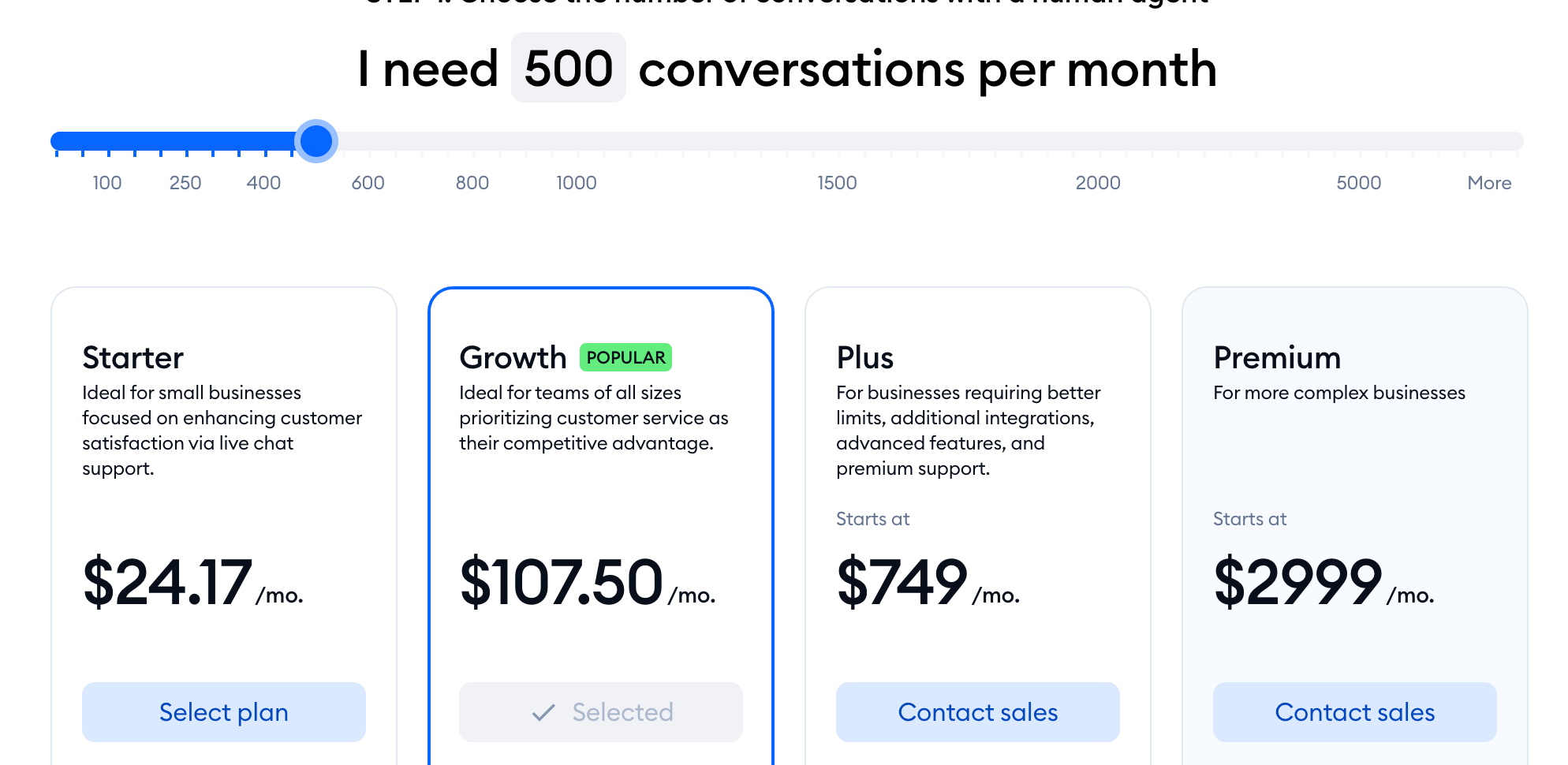1568x765 pixels.
Task: Set slider to the 5000 label
Action: [1358, 183]
